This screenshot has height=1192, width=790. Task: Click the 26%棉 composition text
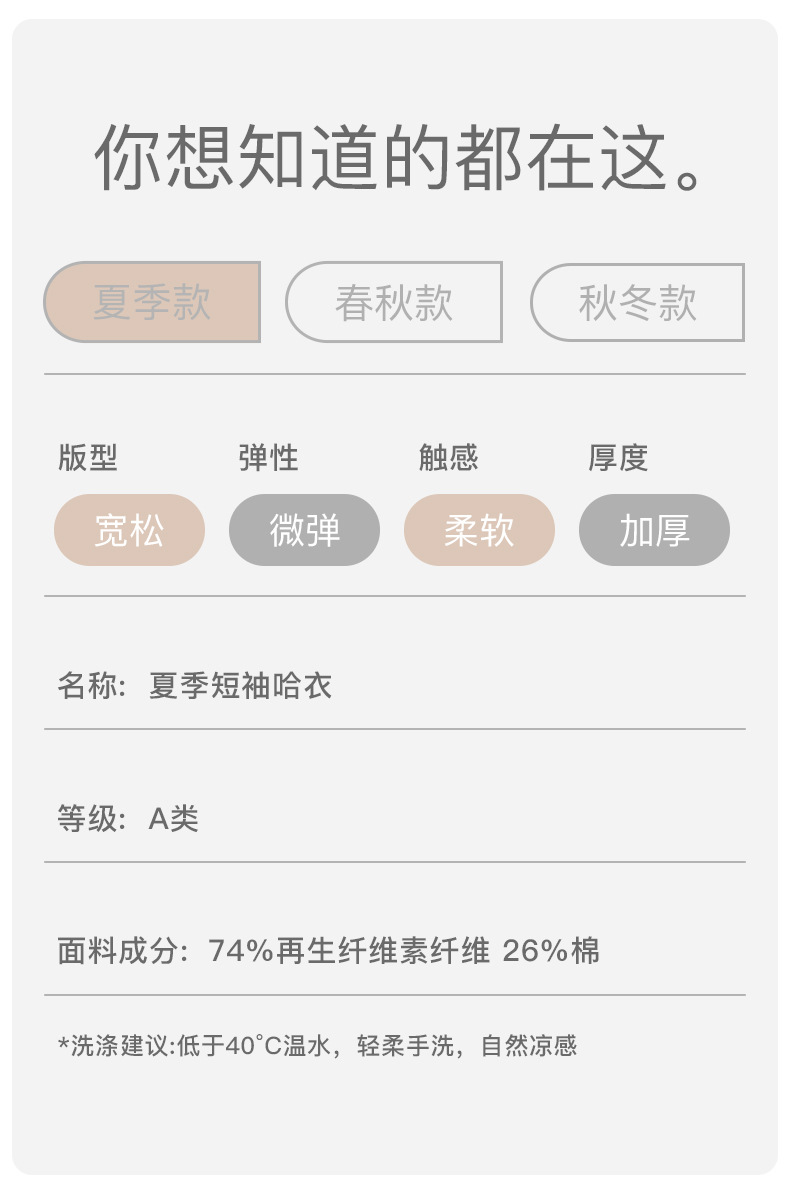point(551,951)
